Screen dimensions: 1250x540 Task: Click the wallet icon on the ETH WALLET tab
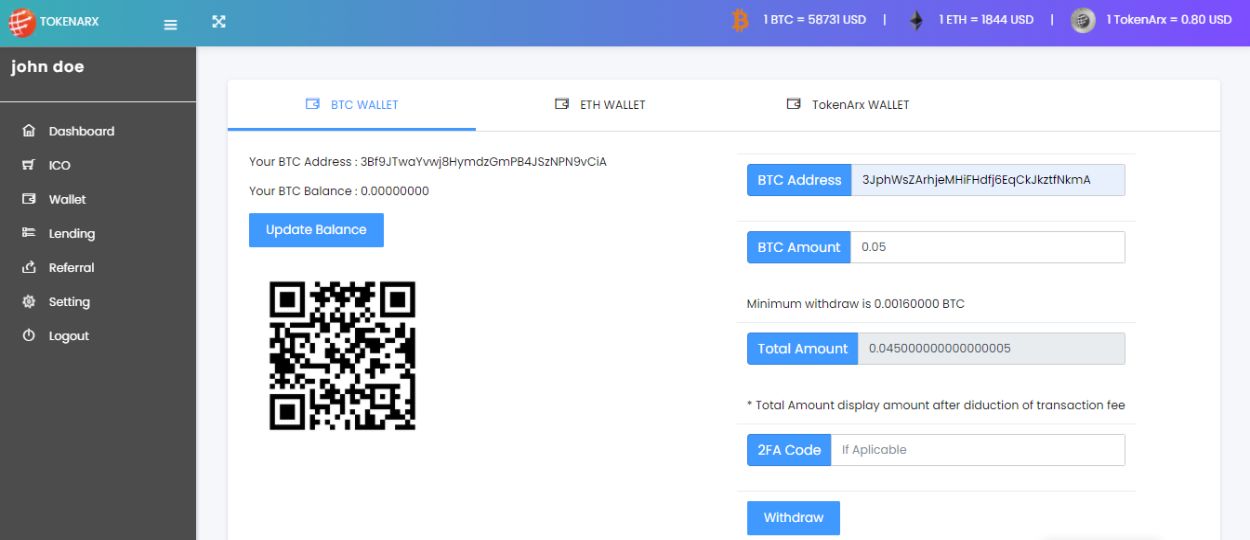(562, 104)
